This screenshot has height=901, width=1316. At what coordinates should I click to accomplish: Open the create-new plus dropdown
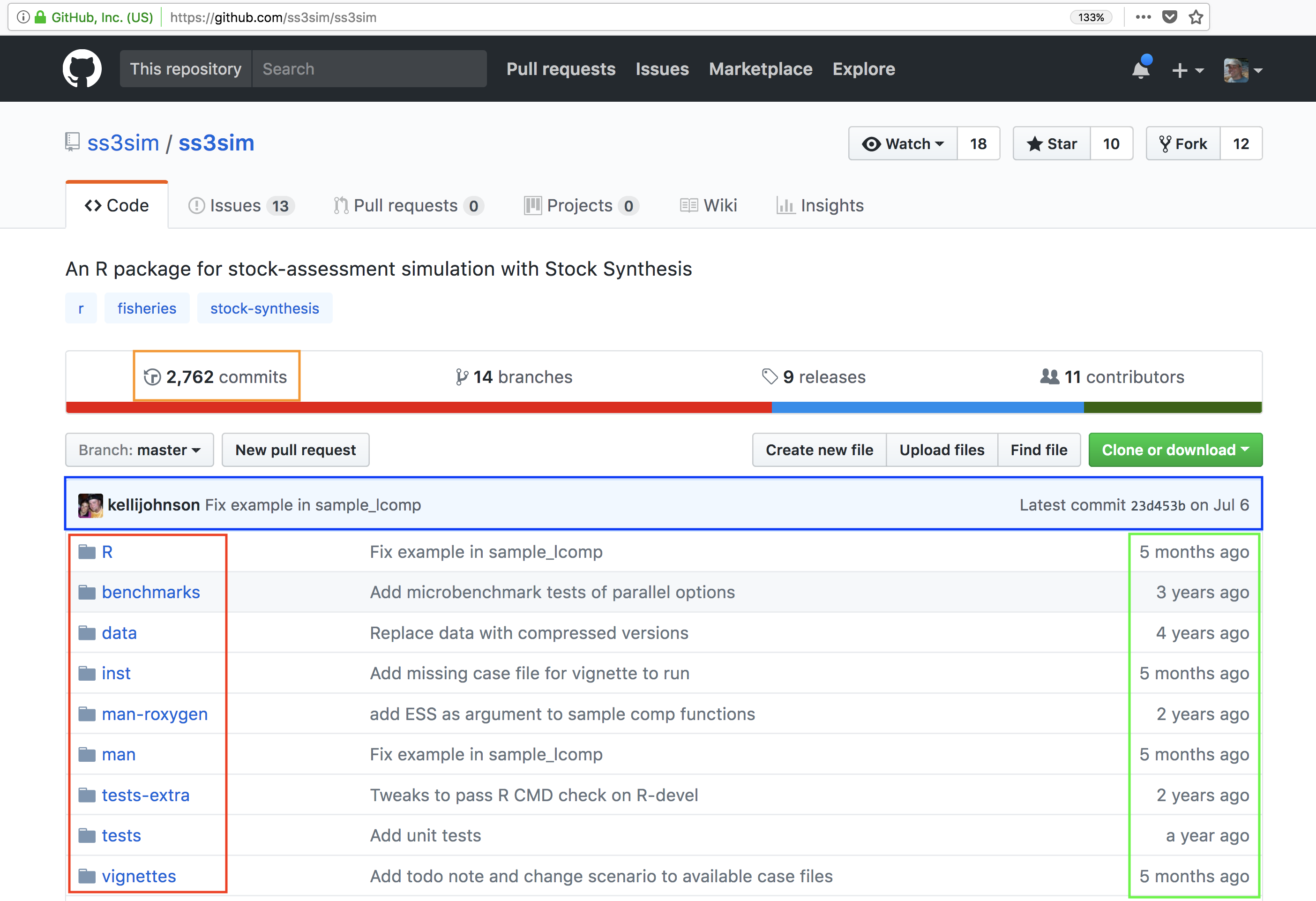[x=1187, y=70]
